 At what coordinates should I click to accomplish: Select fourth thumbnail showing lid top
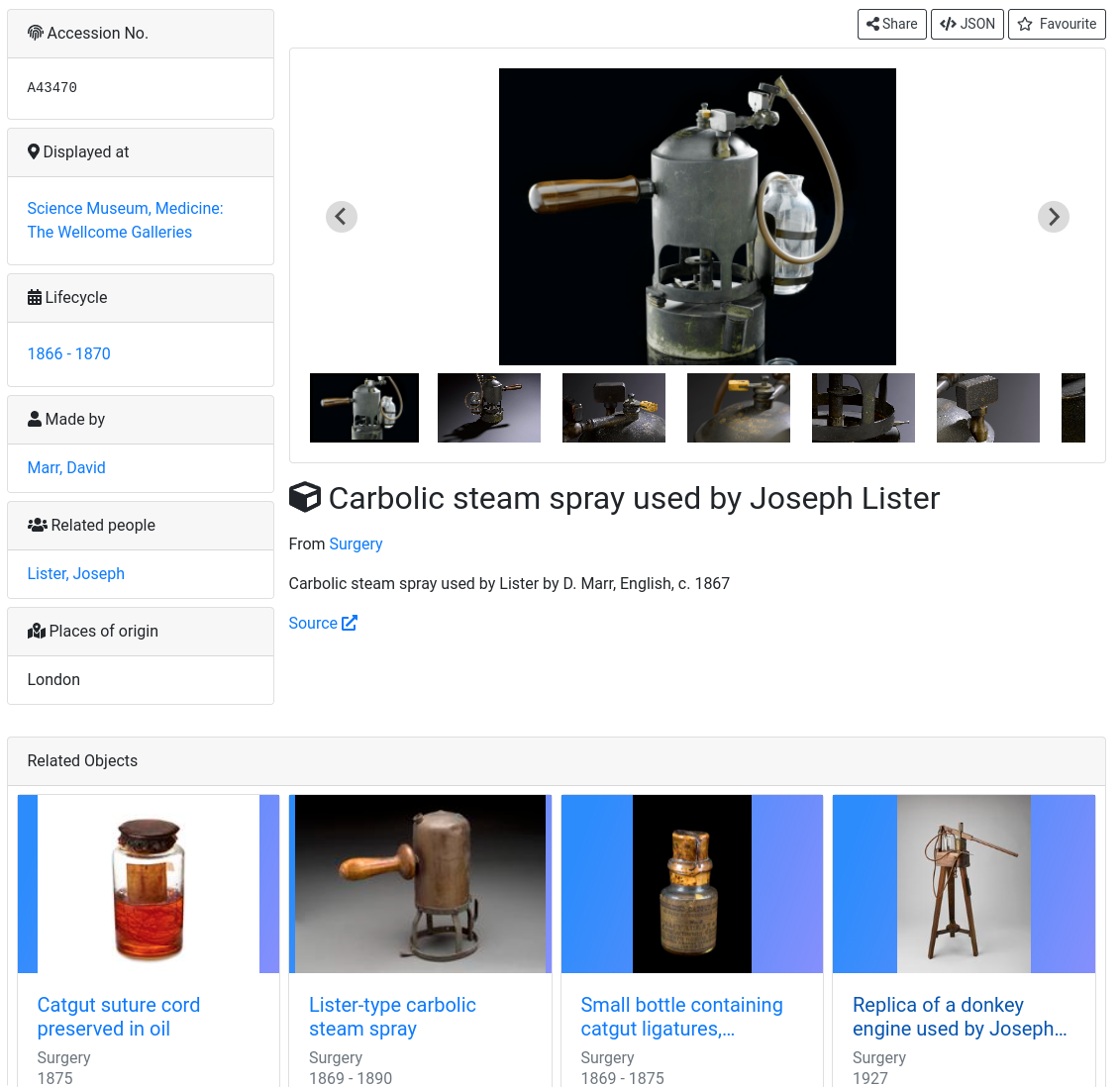pyautogui.click(x=739, y=408)
